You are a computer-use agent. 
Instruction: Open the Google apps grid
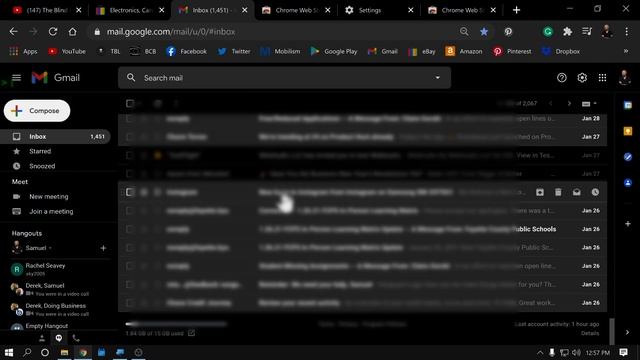coord(602,78)
